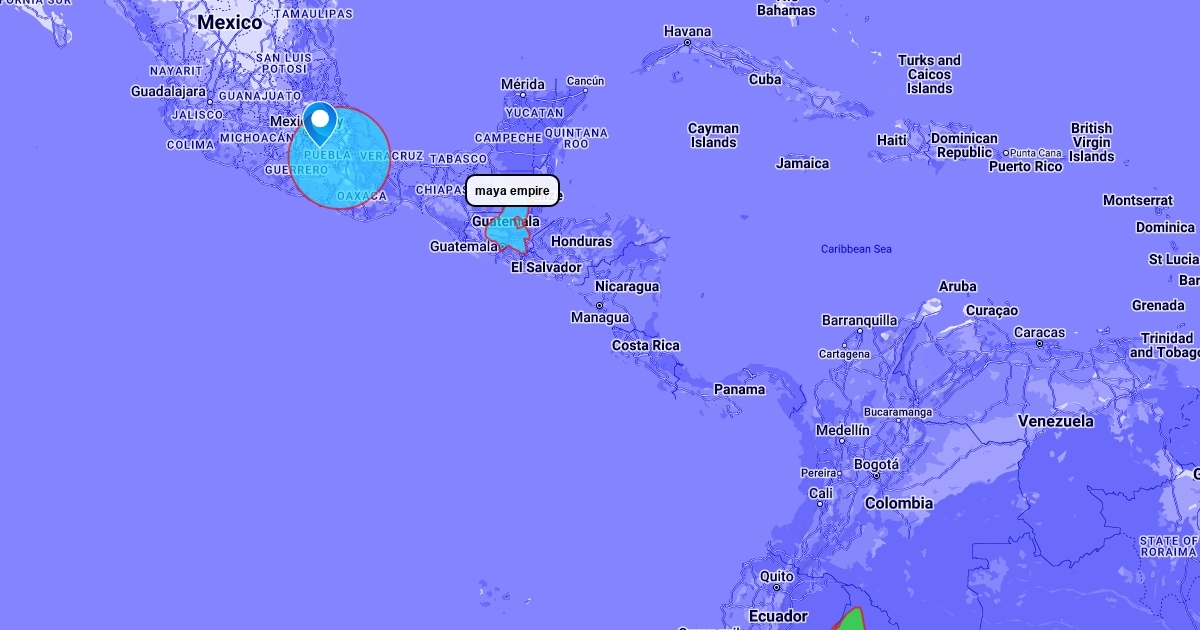Select the cyan polygon region over Guatemala
Viewport: 1200px width, 630px height.
coord(509,234)
